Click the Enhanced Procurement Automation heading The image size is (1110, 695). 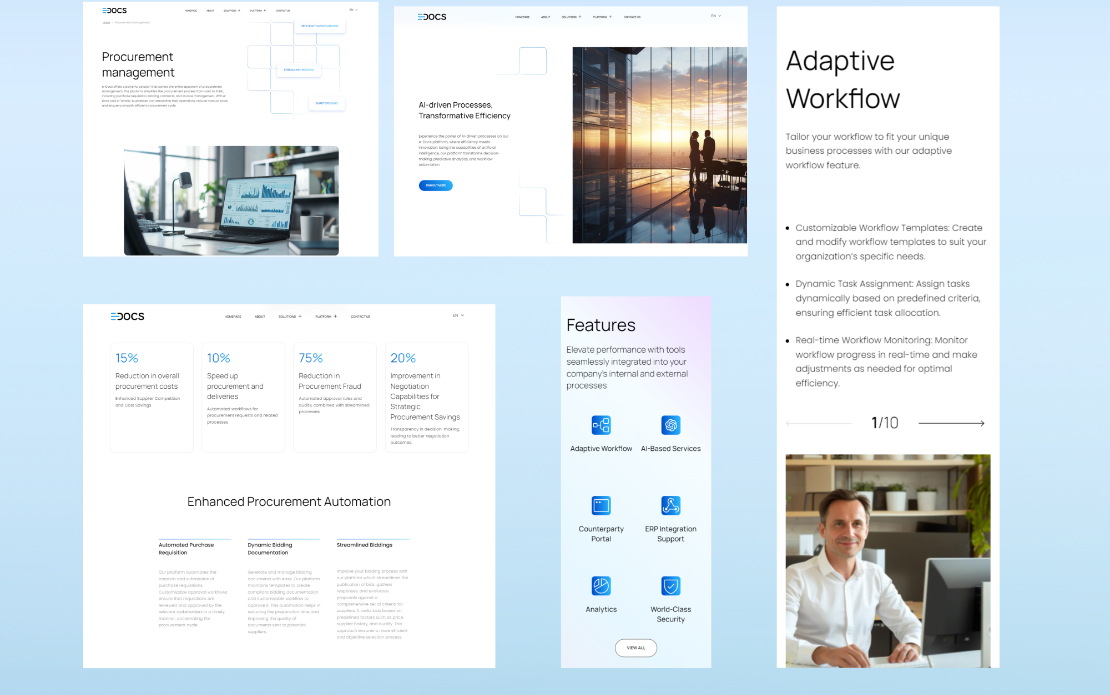pyautogui.click(x=289, y=502)
